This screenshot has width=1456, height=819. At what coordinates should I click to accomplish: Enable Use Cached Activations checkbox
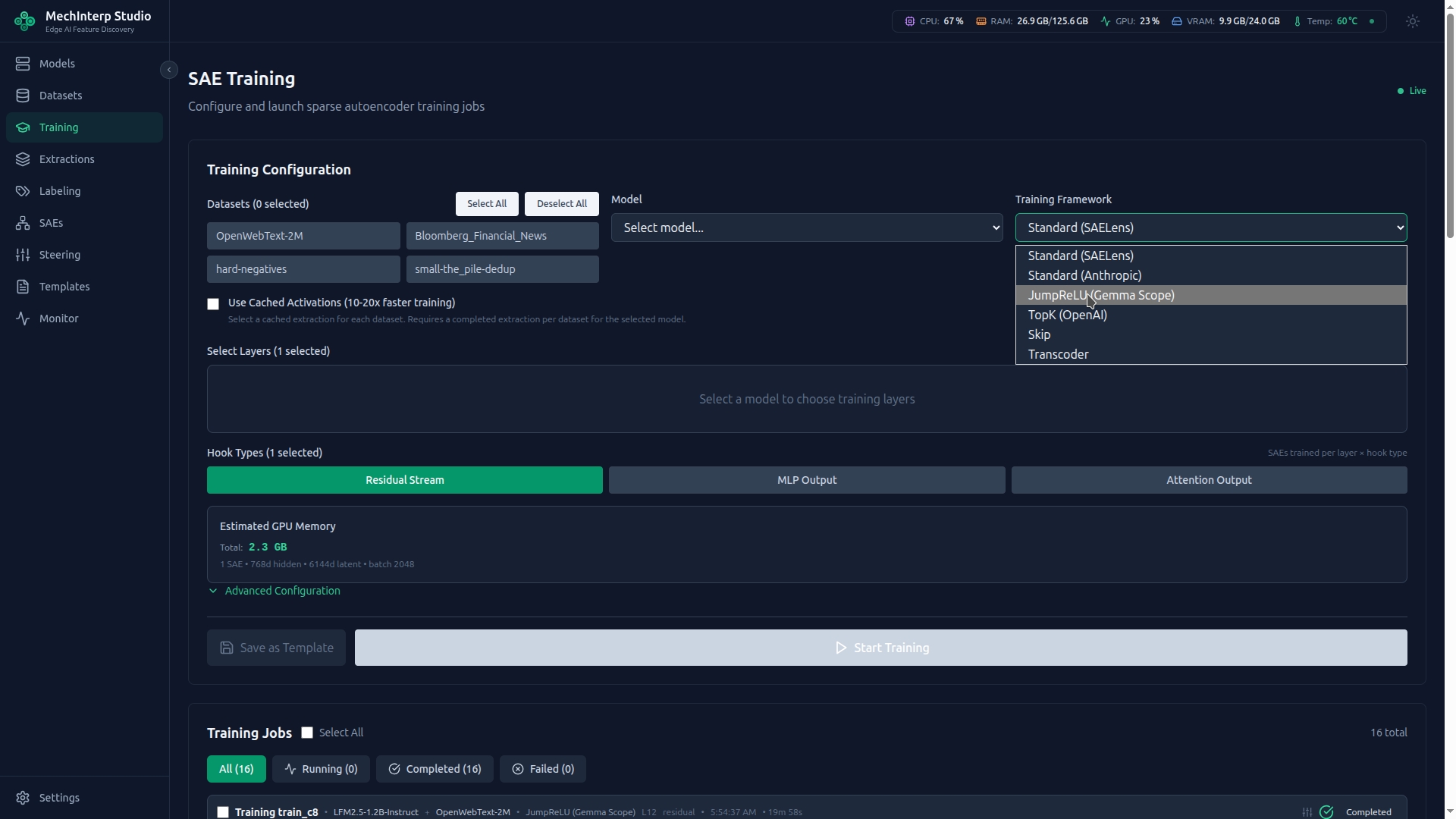point(213,303)
